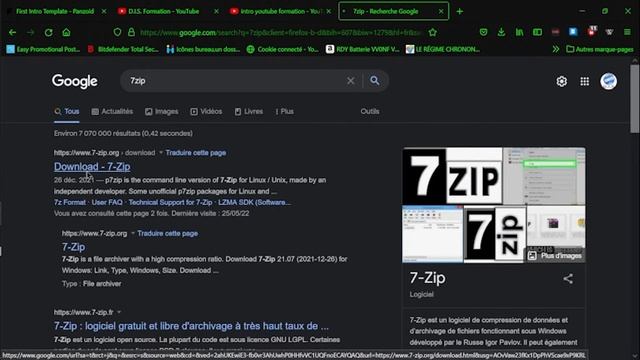Open the large 7 ZIP logo image
This screenshot has height=360, width=640.
click(x=452, y=176)
